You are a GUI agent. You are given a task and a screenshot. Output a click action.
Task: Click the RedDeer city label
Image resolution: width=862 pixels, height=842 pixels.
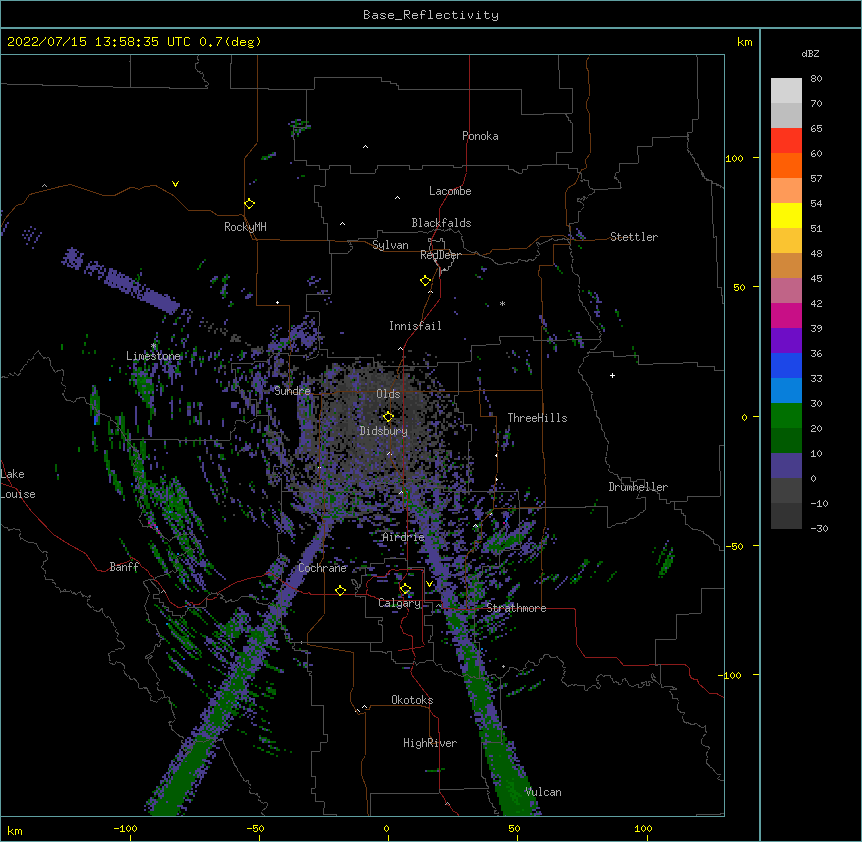(x=440, y=255)
